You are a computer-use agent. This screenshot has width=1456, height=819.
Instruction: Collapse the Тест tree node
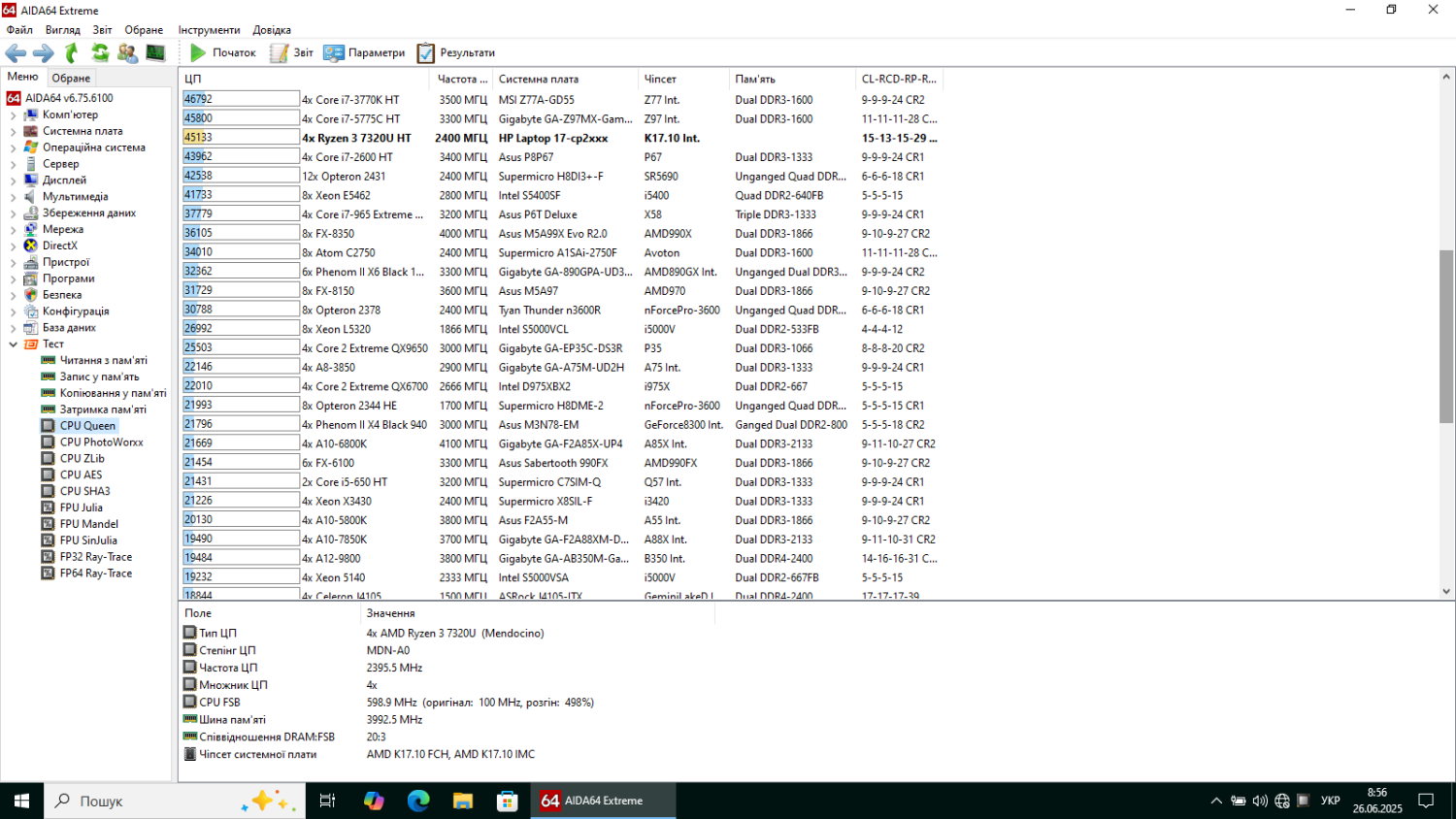coord(13,344)
